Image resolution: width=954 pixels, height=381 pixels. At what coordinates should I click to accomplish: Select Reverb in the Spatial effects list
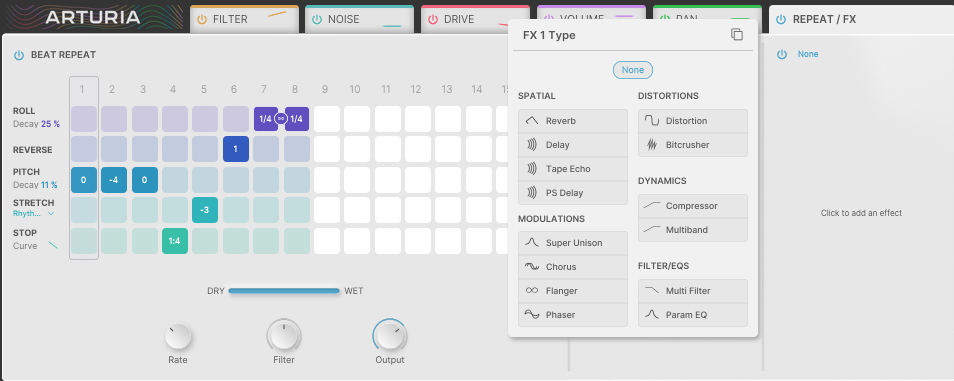point(573,121)
